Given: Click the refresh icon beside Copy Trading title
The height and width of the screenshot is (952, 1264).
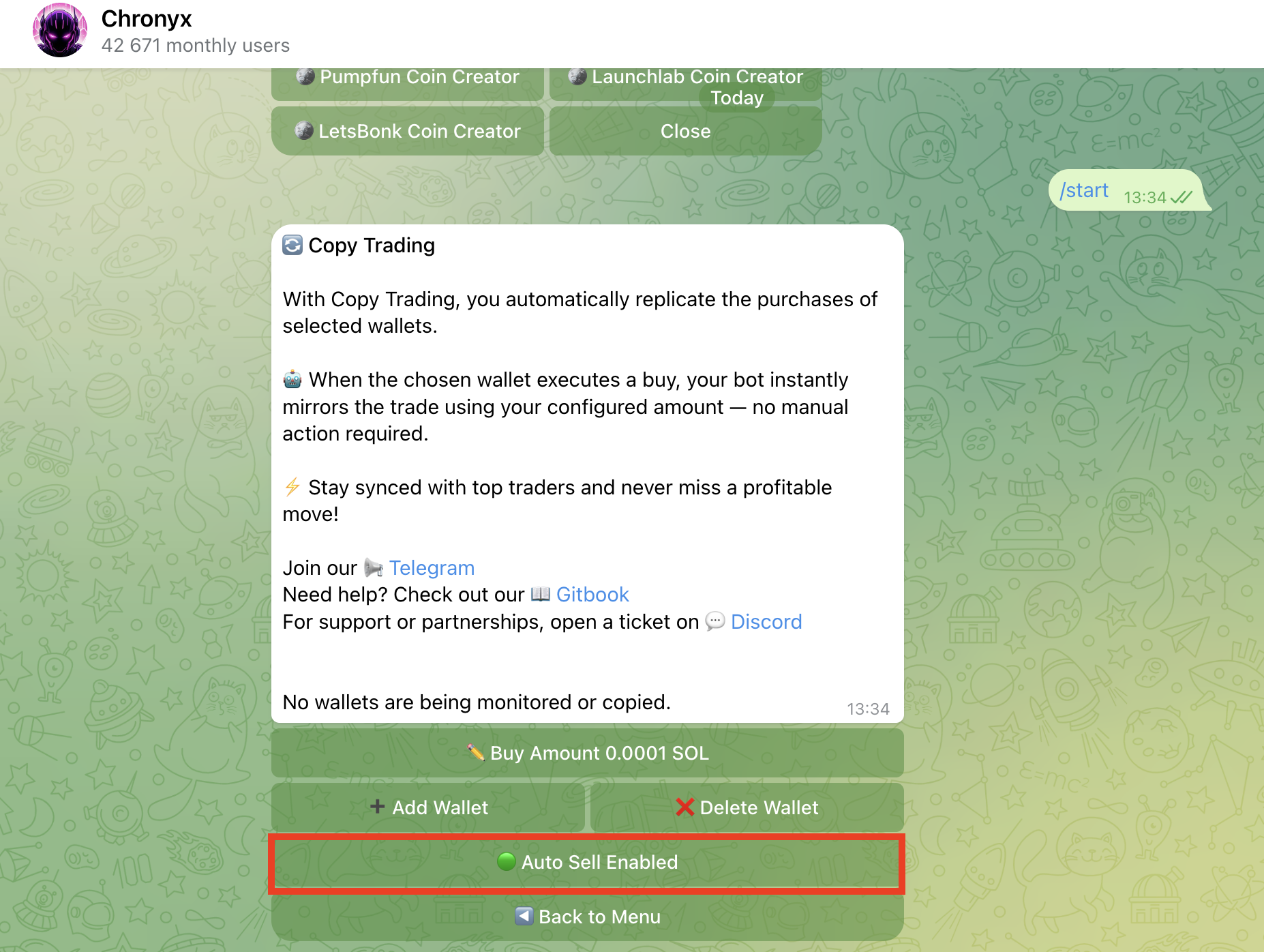Looking at the screenshot, I should [292, 246].
